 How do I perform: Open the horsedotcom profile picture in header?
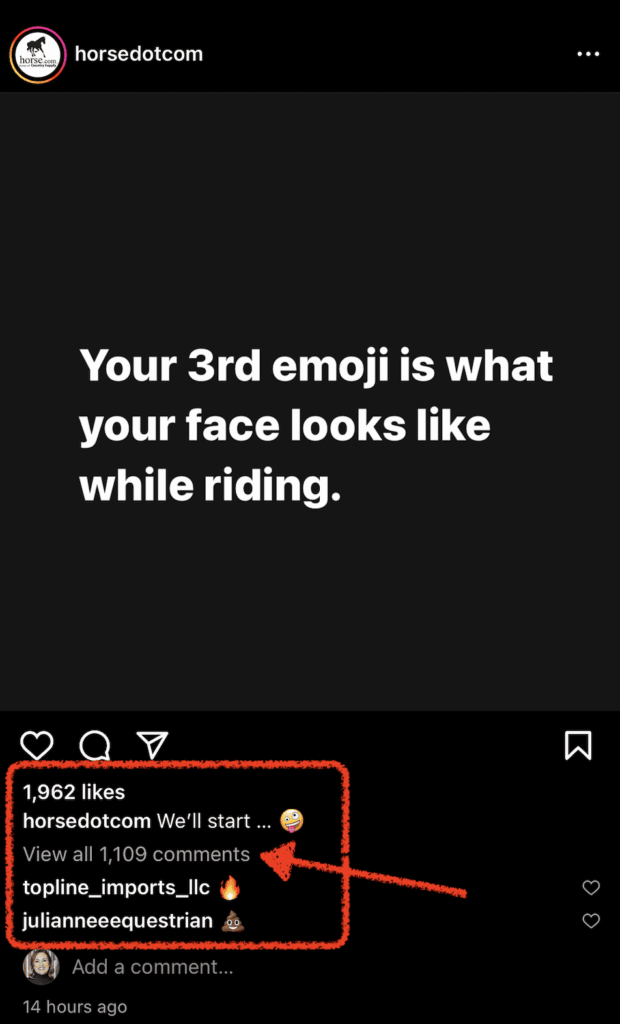coord(38,54)
